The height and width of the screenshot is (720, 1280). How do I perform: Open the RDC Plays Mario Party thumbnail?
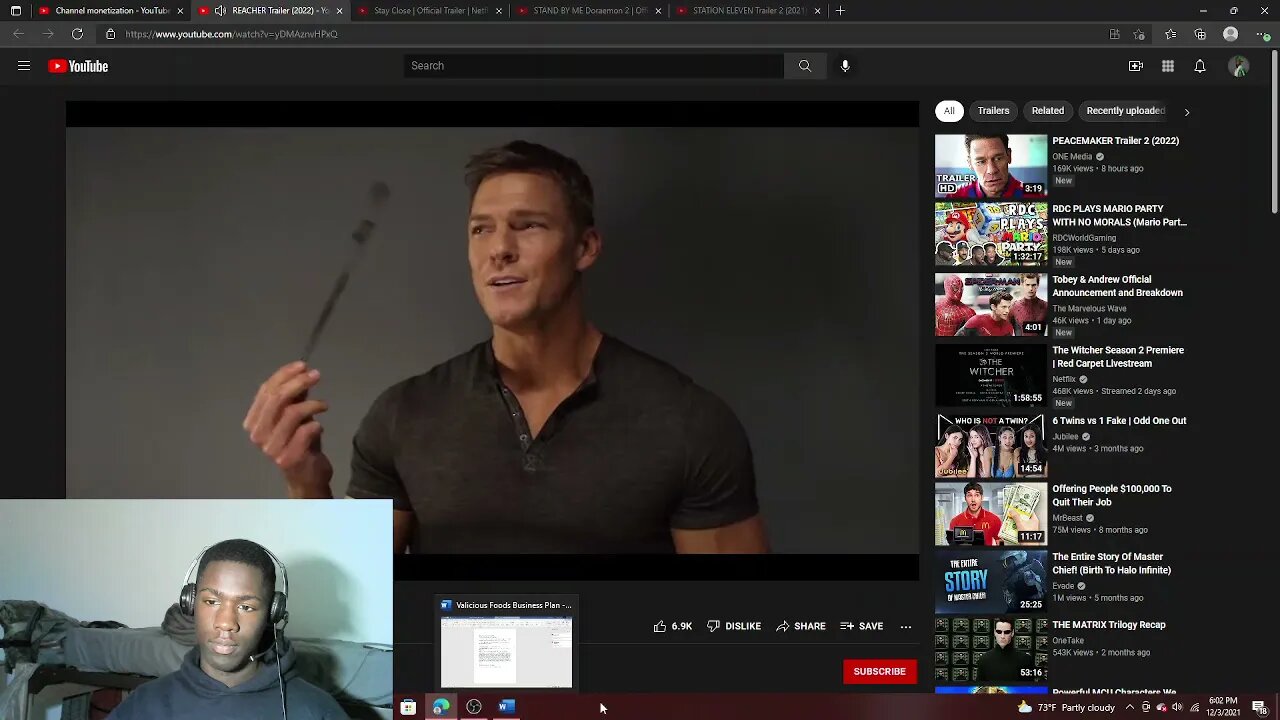(x=991, y=235)
